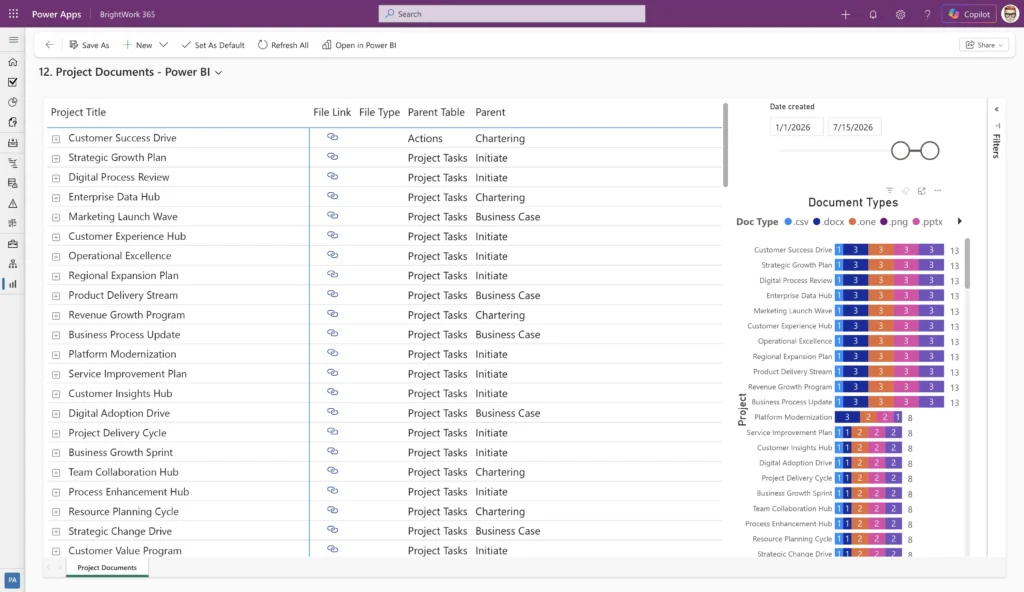Open the checklist icon in the sidebar
The height and width of the screenshot is (592, 1024).
tap(12, 82)
